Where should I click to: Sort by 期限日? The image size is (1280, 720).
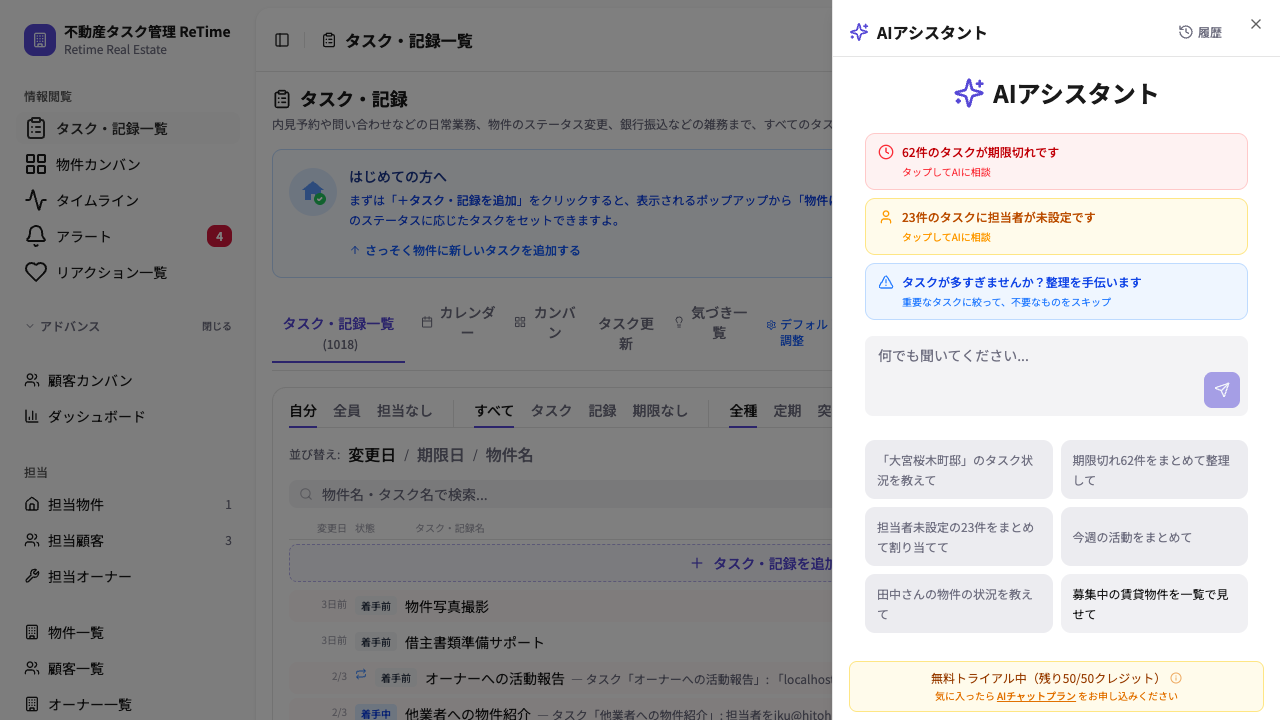[x=441, y=455]
